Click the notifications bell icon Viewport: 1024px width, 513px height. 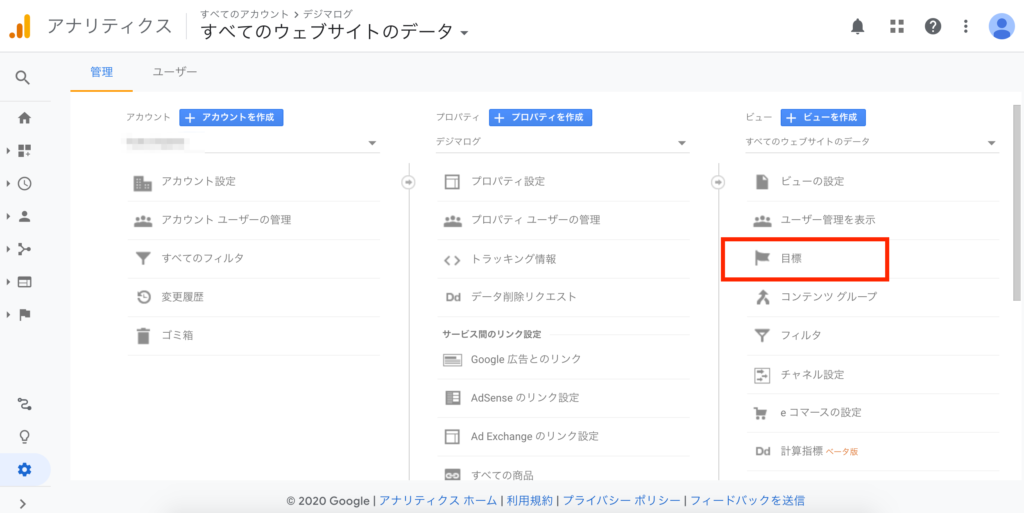point(857,27)
